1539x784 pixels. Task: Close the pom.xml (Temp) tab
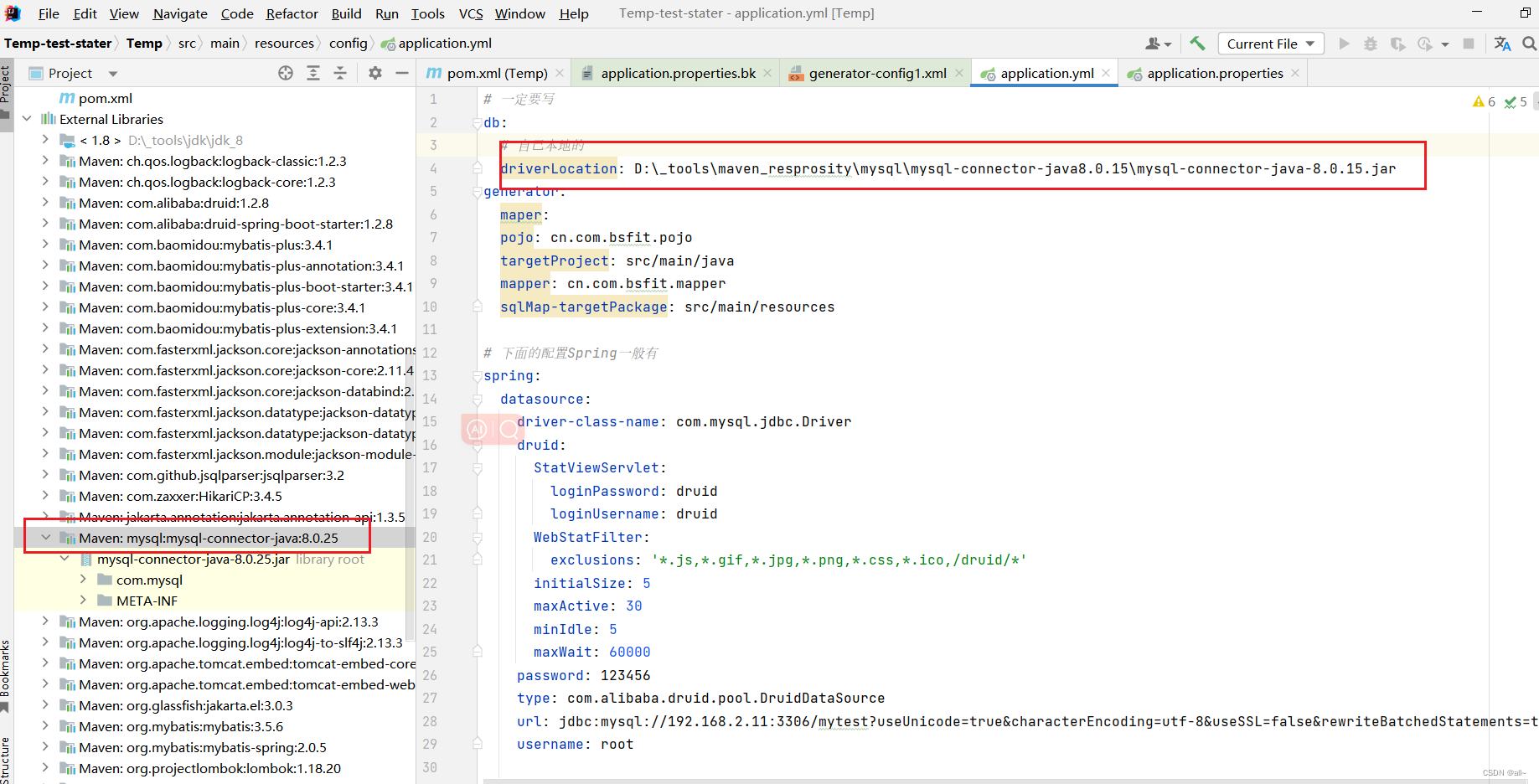point(560,73)
